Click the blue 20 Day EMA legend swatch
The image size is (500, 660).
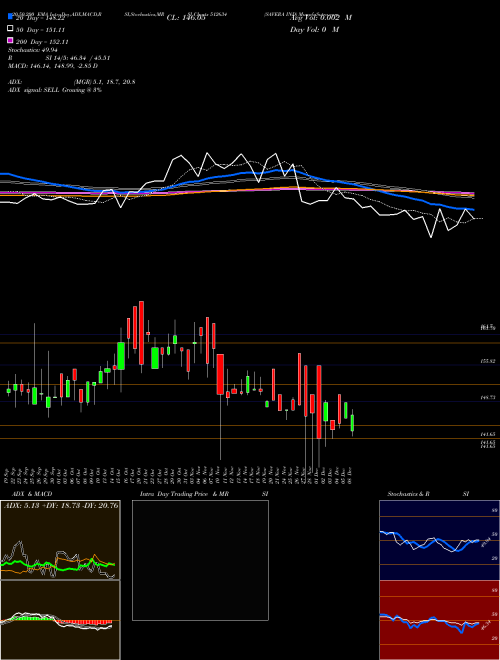11,16
